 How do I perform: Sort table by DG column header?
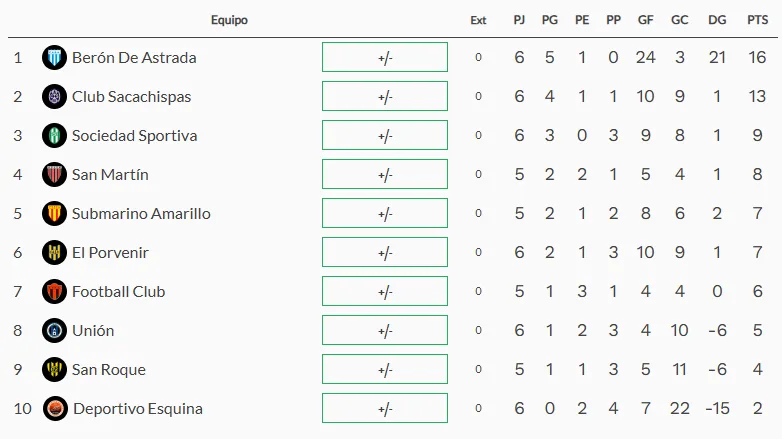tap(717, 20)
